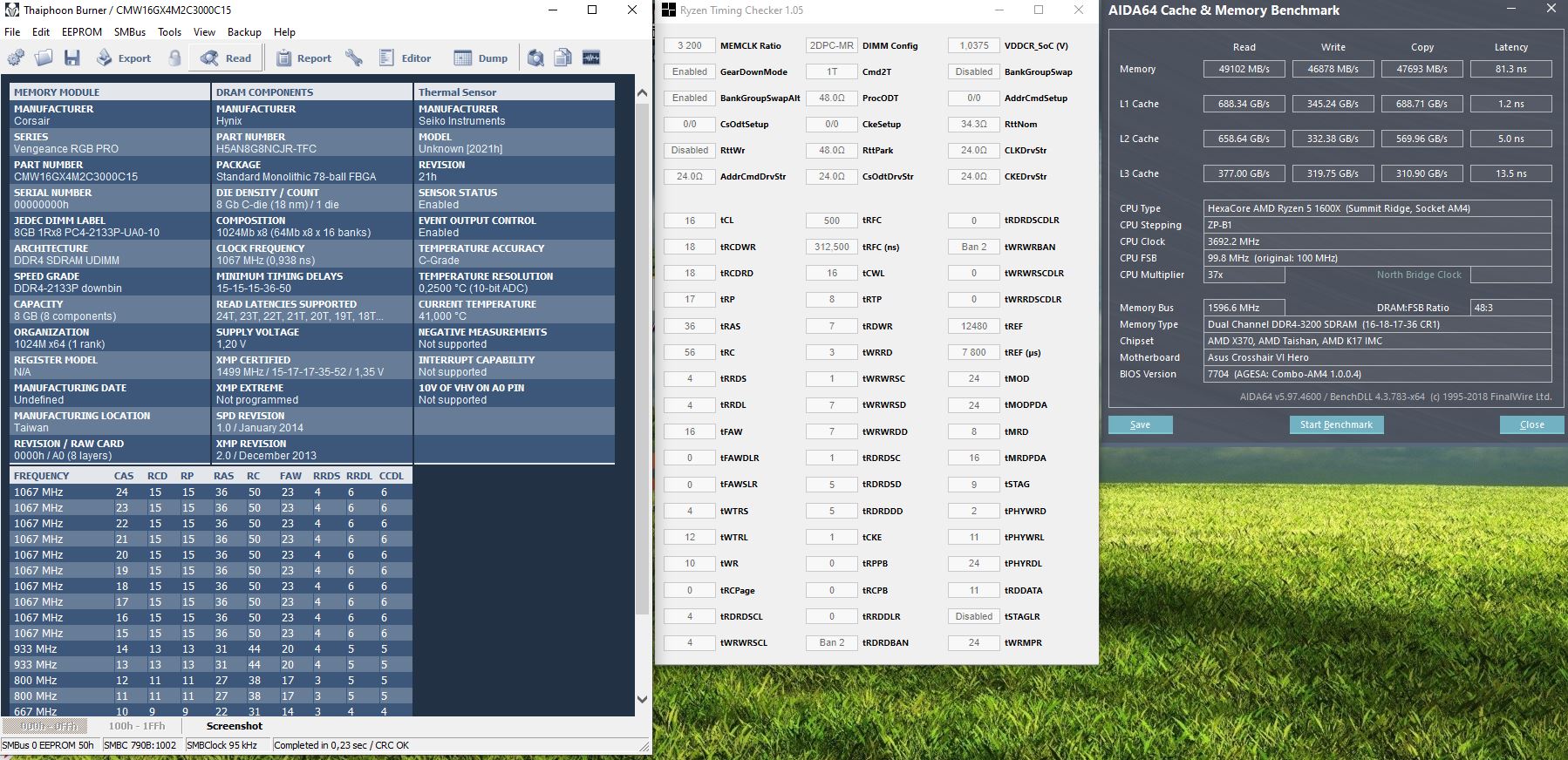Open the View menu
Screen dimensions: 1568x760
pyautogui.click(x=204, y=32)
